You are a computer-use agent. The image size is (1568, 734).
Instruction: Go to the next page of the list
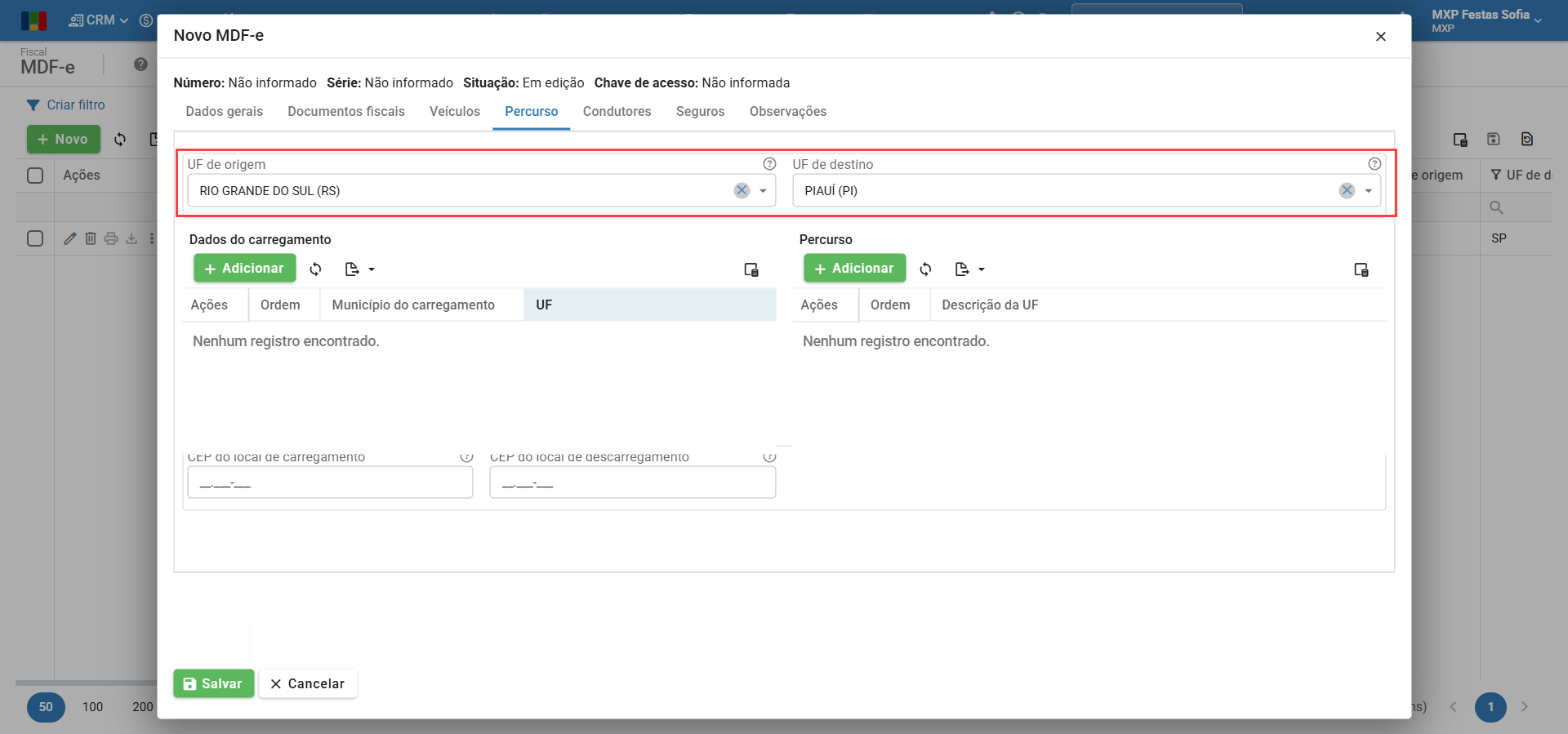coord(1525,707)
